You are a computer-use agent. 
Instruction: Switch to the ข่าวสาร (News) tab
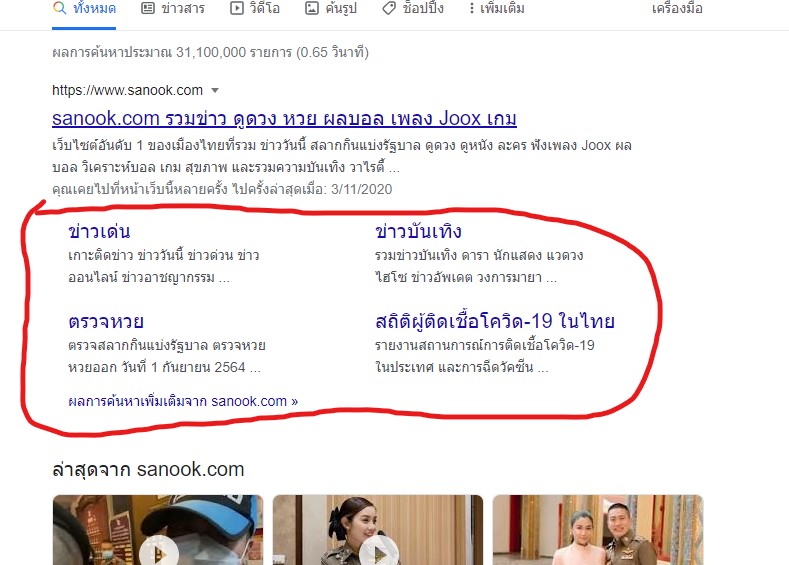173,9
